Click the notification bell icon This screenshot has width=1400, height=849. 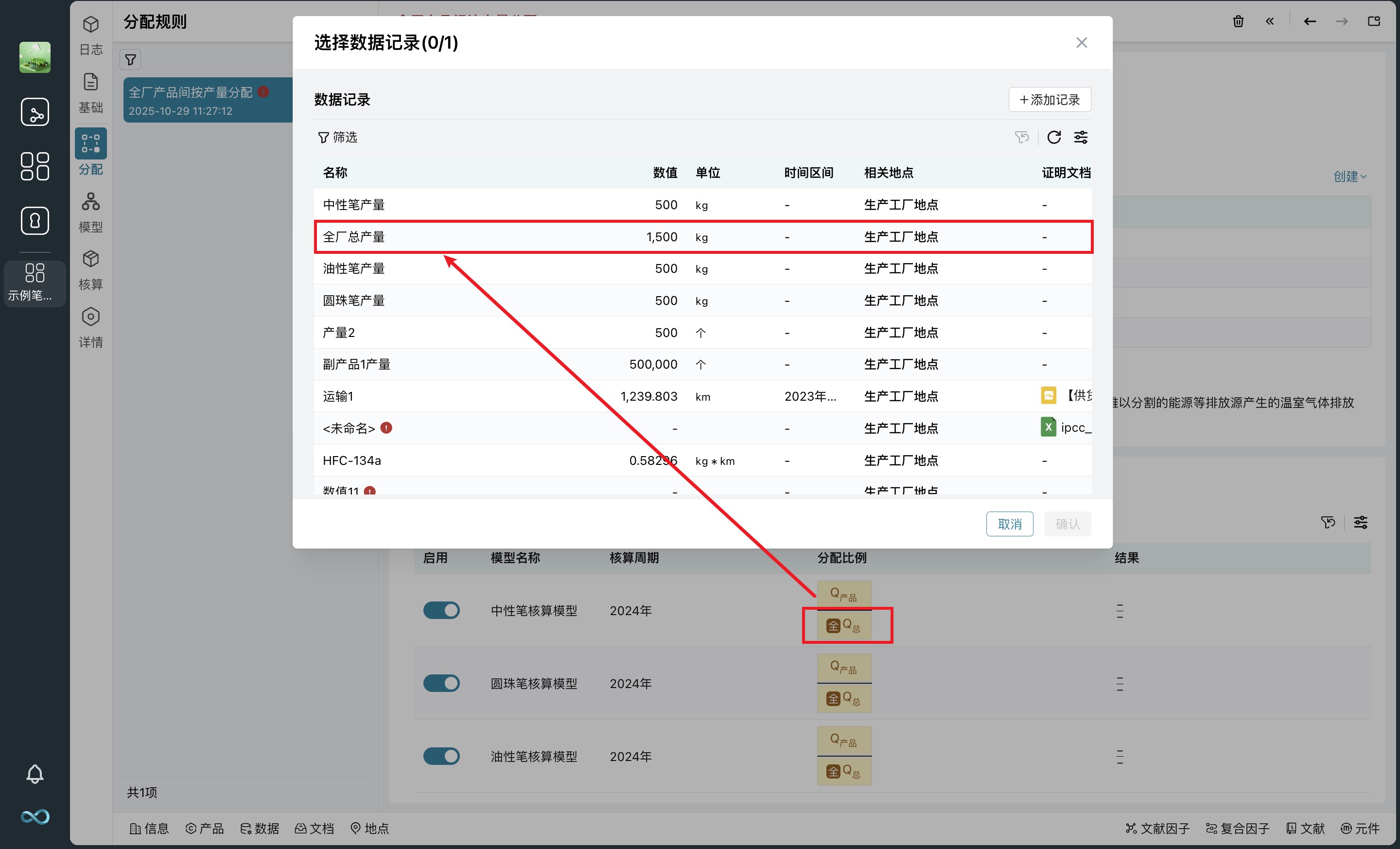(35, 774)
